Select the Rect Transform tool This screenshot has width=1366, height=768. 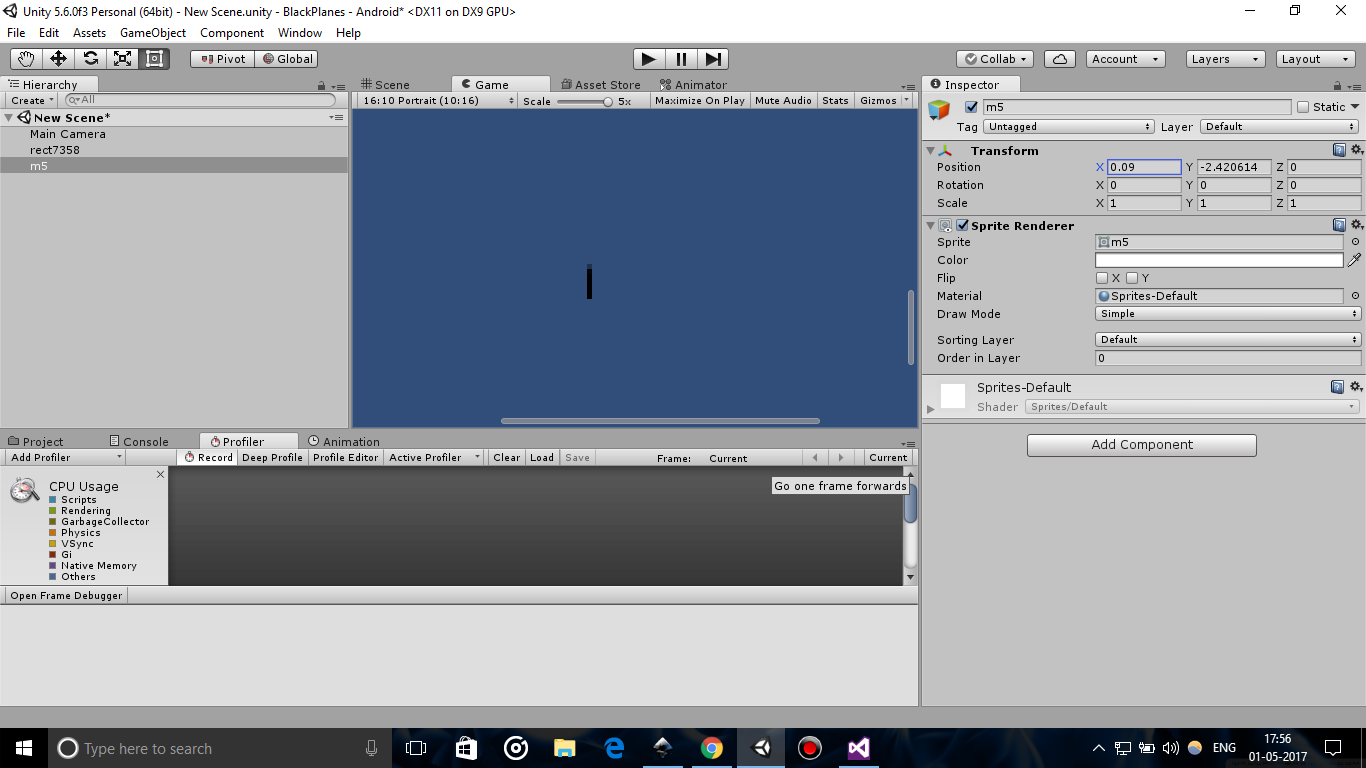pyautogui.click(x=154, y=59)
